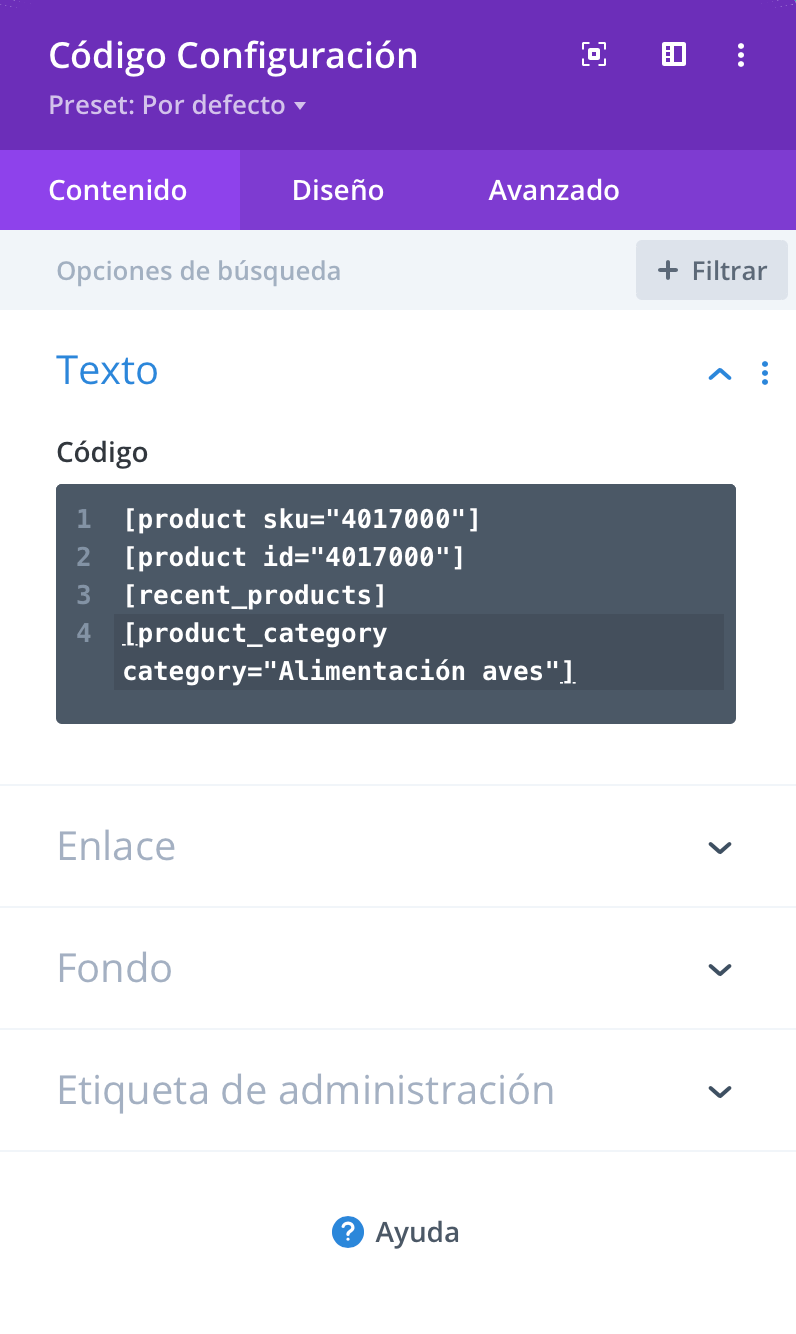The height and width of the screenshot is (1334, 796).
Task: Click the Filtrar button
Action: coord(712,270)
